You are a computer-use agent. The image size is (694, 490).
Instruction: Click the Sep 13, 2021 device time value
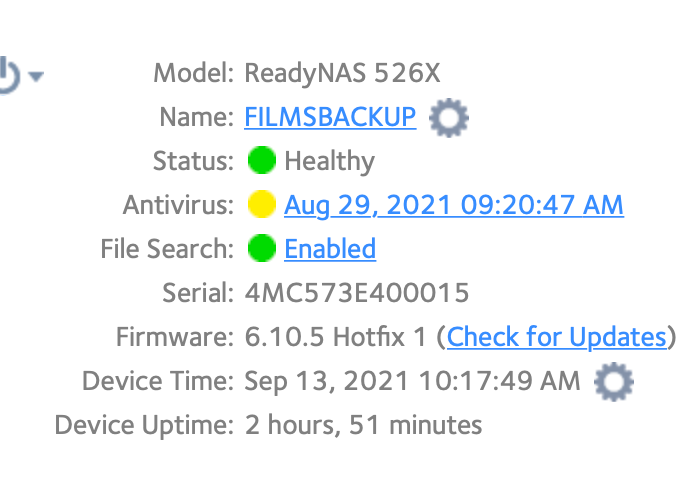click(x=412, y=381)
